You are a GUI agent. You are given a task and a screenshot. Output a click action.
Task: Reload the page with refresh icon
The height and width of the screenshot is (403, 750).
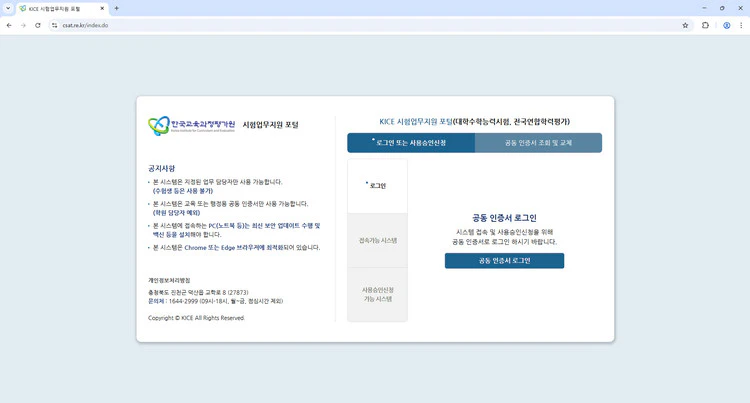pos(38,25)
